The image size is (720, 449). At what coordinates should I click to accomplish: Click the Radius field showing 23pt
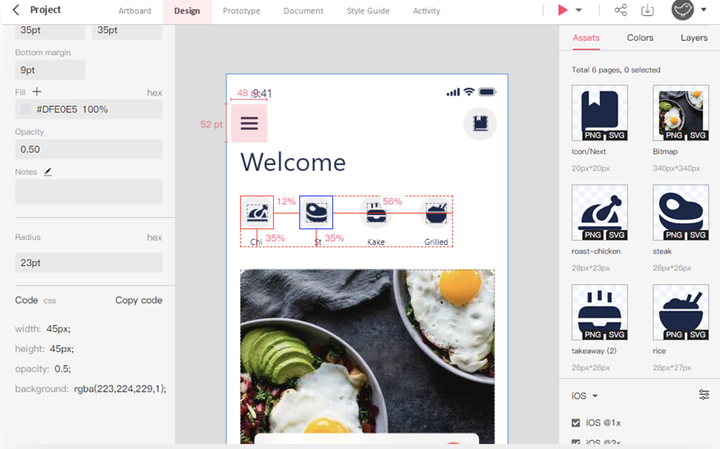[89, 263]
